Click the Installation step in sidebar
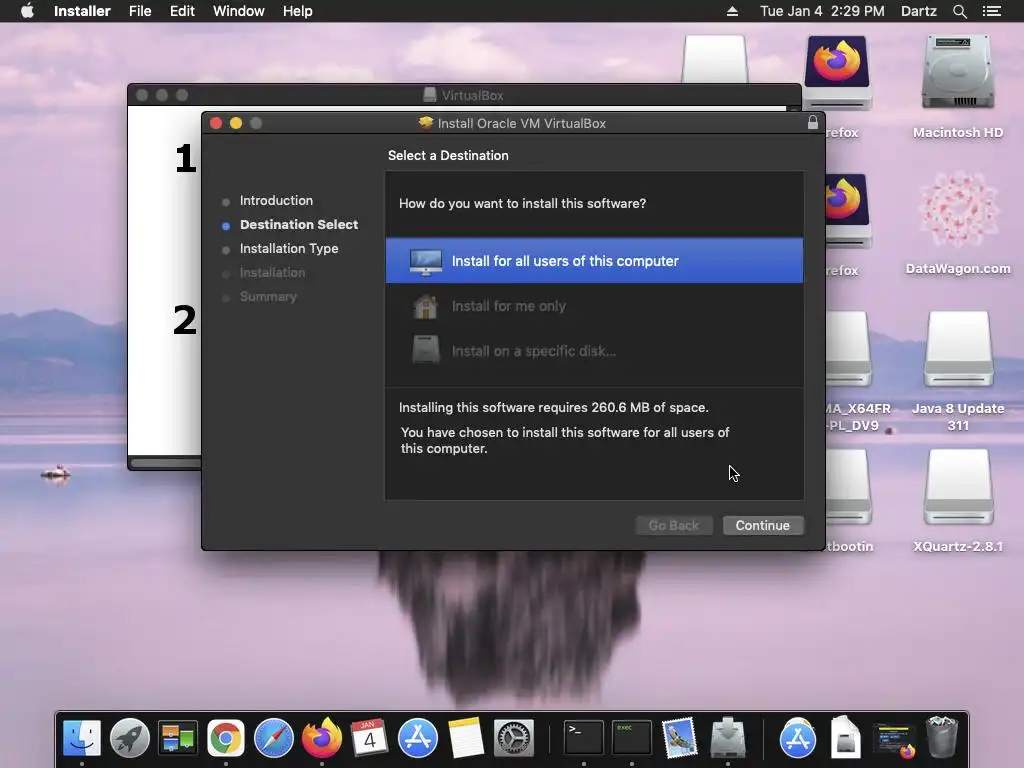 point(272,272)
